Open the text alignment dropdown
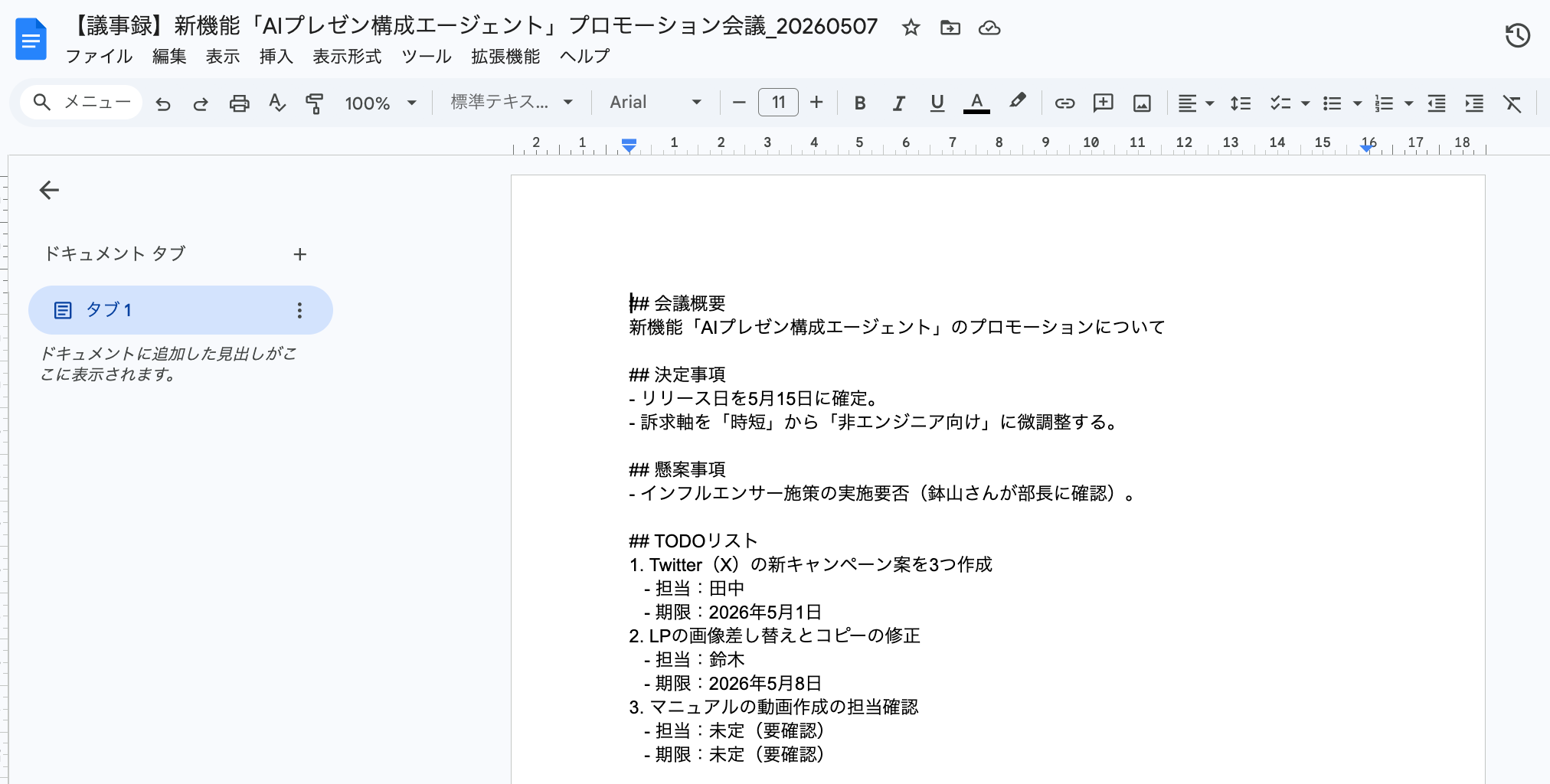This screenshot has height=784, width=1550. pyautogui.click(x=1195, y=103)
